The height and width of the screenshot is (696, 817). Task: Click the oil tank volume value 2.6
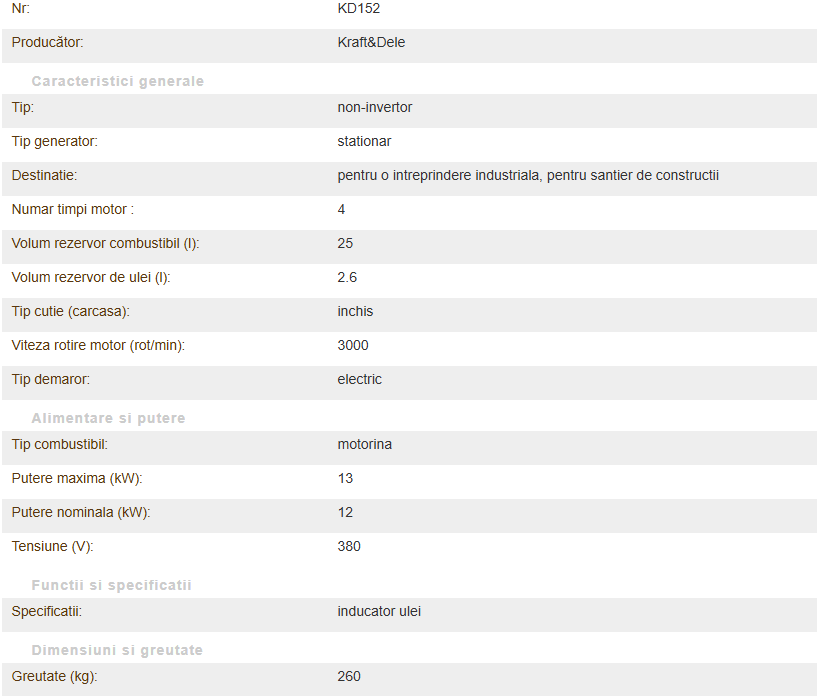coord(347,277)
